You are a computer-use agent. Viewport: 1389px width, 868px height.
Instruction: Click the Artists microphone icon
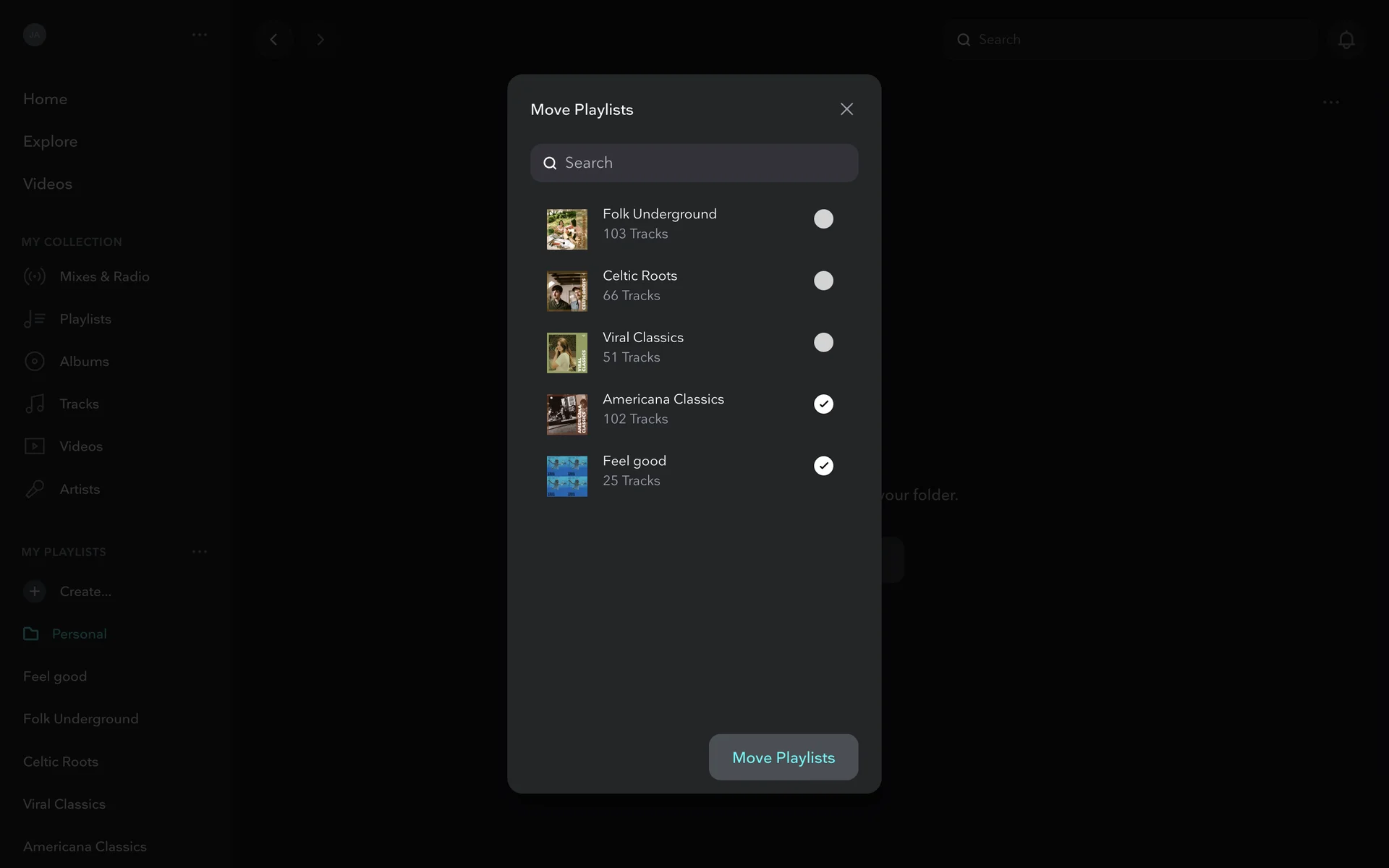[34, 490]
